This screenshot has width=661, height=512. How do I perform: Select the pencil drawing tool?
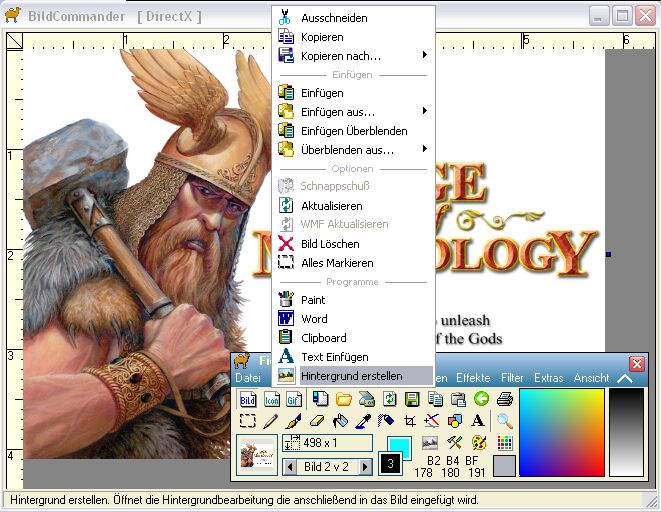(269, 421)
